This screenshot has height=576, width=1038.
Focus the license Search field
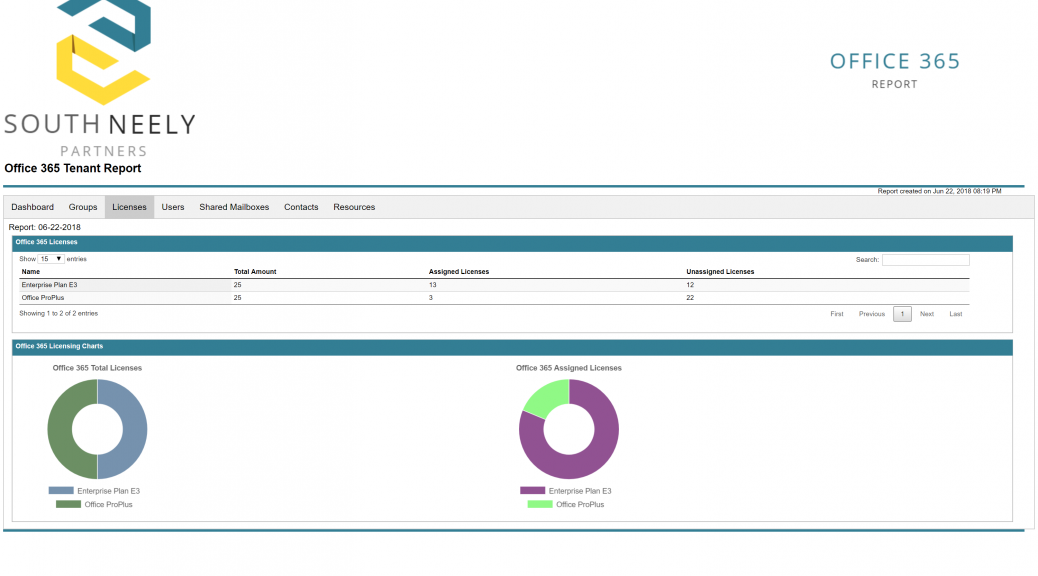tap(925, 260)
